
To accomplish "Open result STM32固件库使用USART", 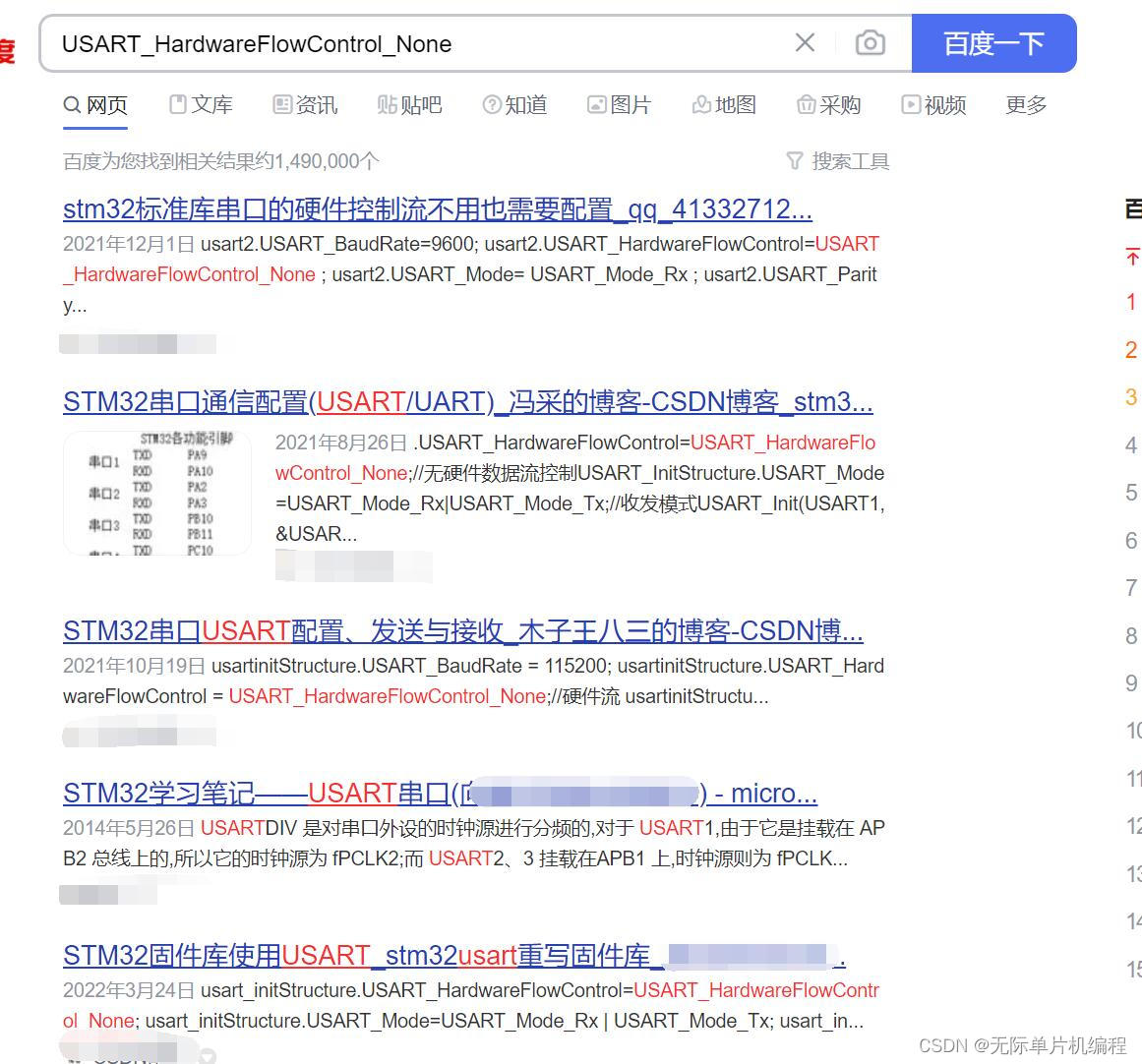I will tap(454, 956).
